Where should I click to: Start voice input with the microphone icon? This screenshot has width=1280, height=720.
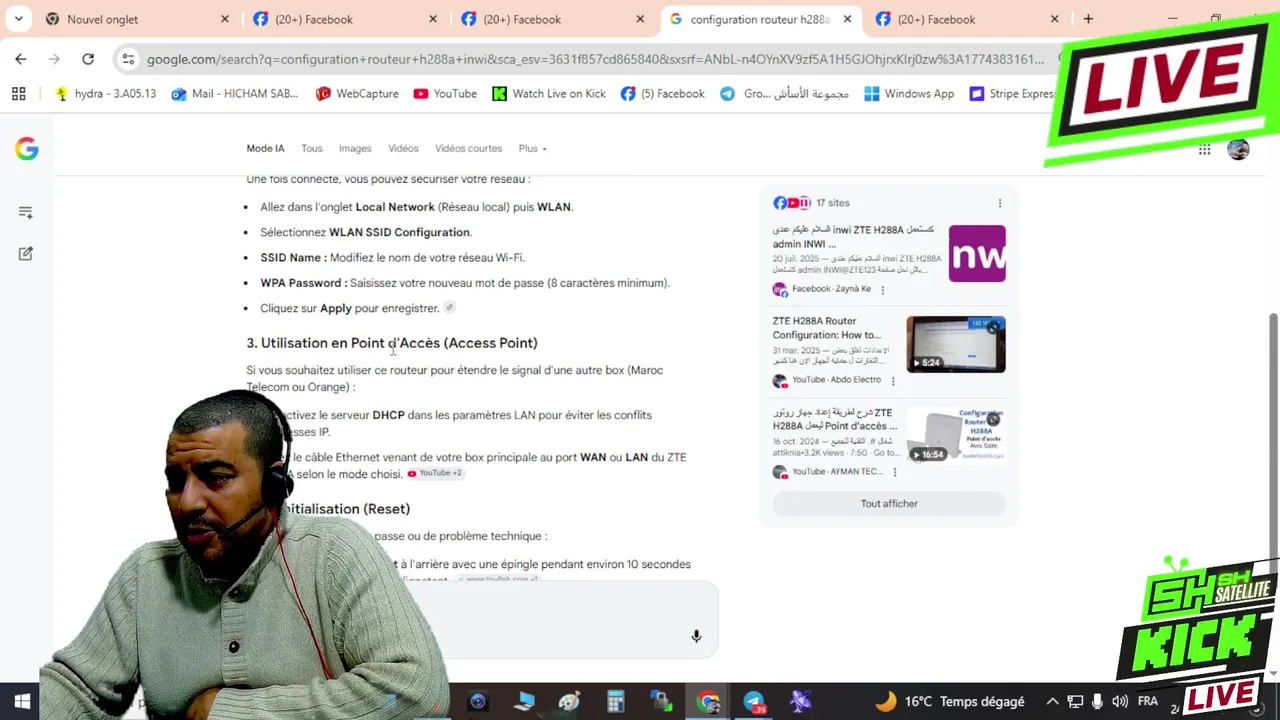(x=696, y=636)
